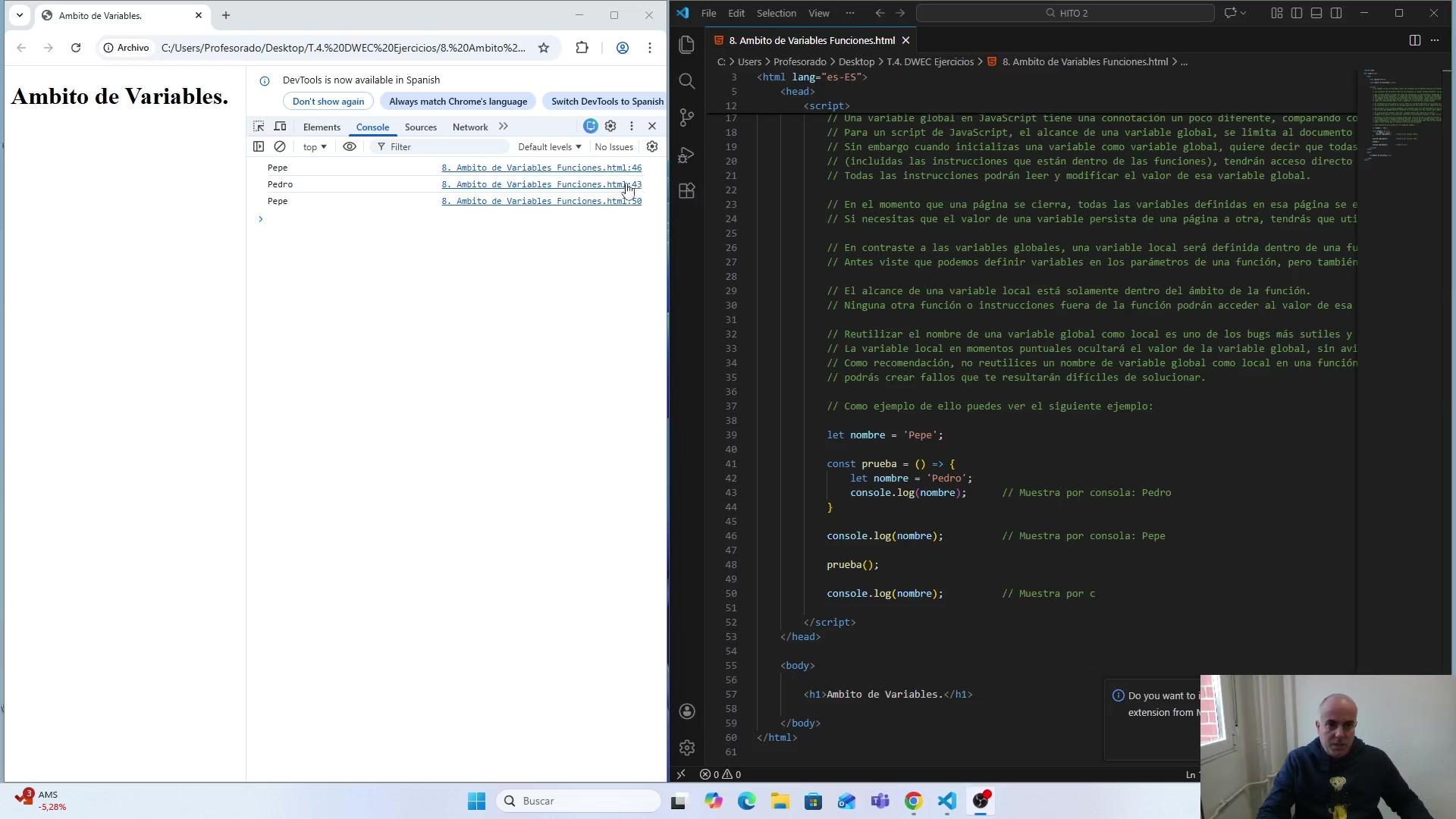Open the Chrome extensions puzzle icon
This screenshot has height=819, width=1456.
(582, 48)
